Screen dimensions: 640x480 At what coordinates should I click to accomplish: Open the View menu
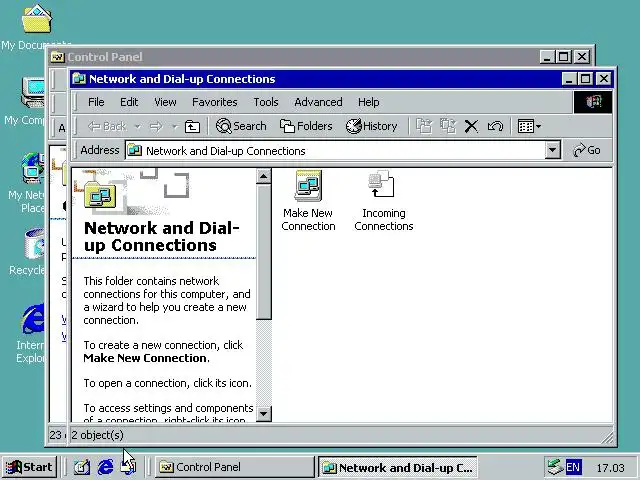pyautogui.click(x=165, y=102)
